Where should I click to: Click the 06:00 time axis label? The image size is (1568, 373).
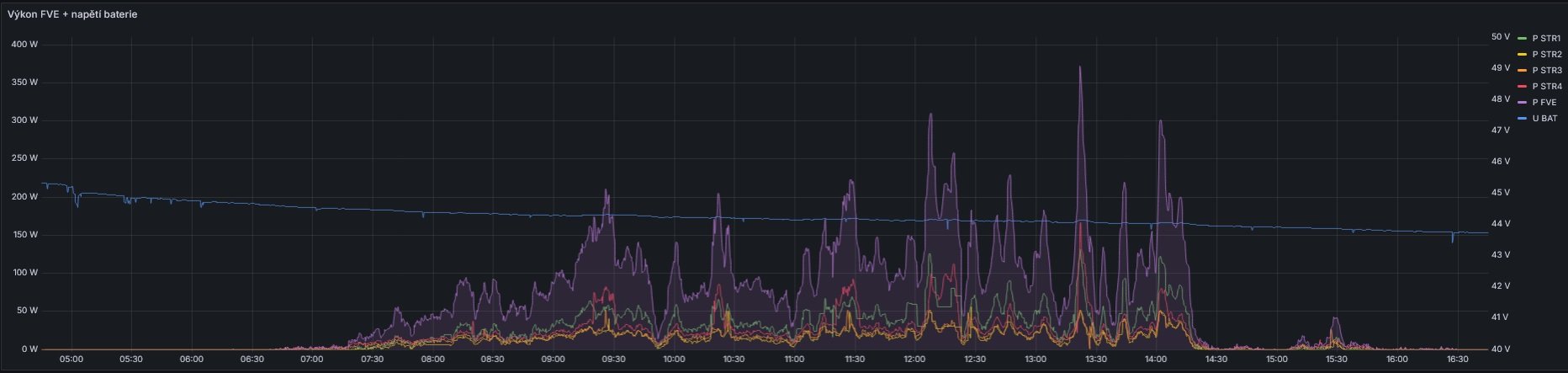(x=192, y=360)
